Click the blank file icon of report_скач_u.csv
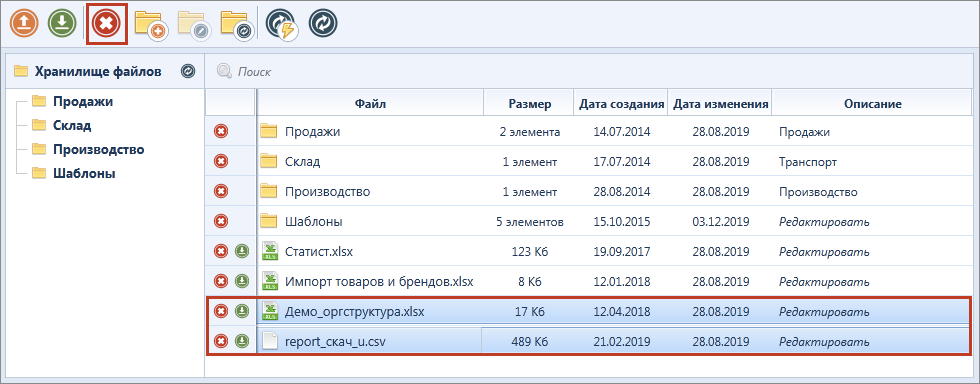Screen dimensions: 980x384 [x=269, y=341]
